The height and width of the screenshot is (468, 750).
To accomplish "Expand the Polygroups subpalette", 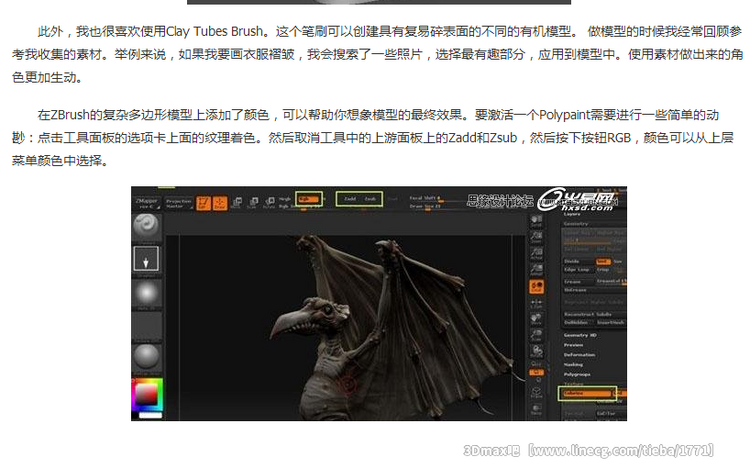I will 577,374.
